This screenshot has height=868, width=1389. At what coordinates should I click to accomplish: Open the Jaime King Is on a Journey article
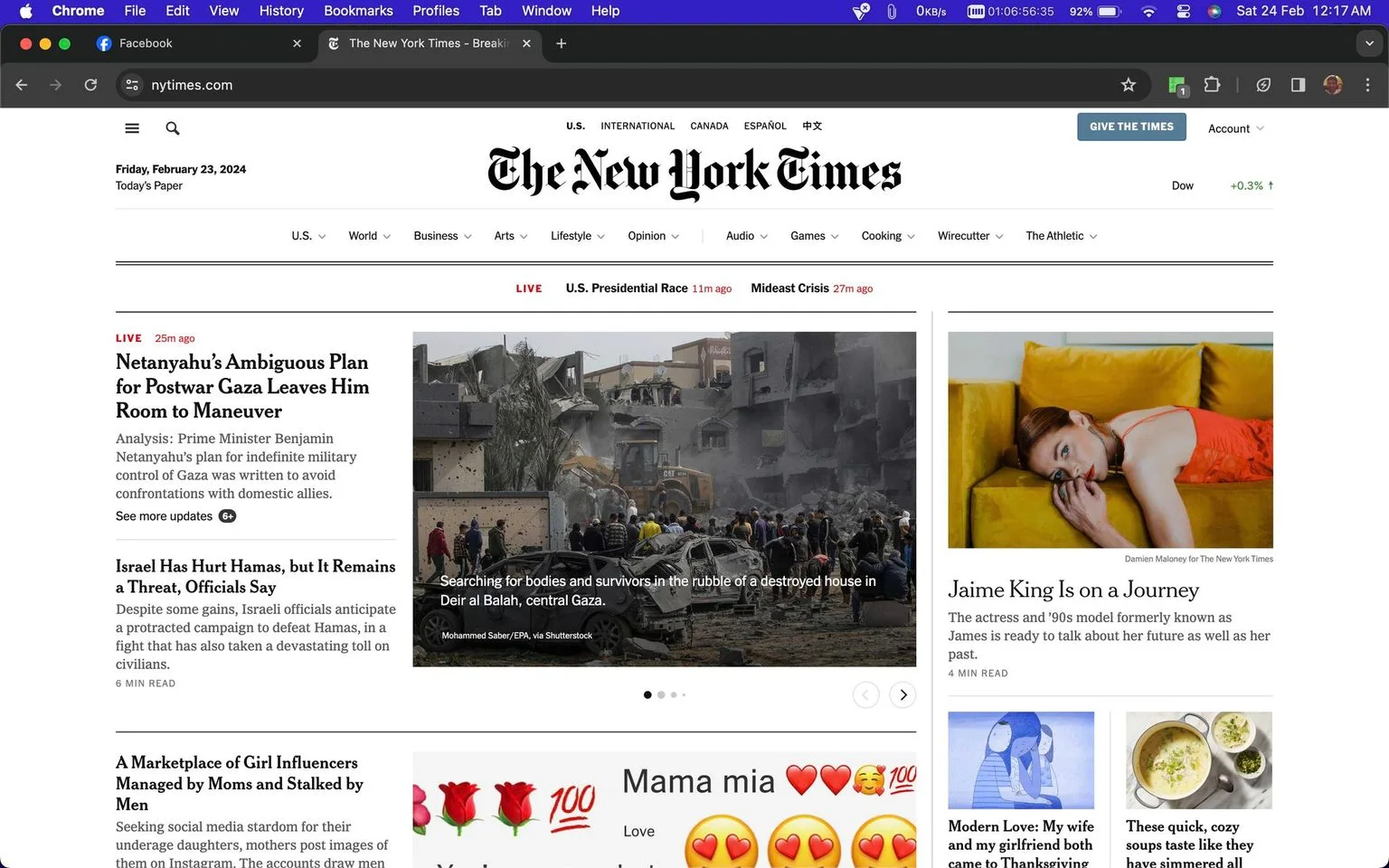(x=1073, y=590)
